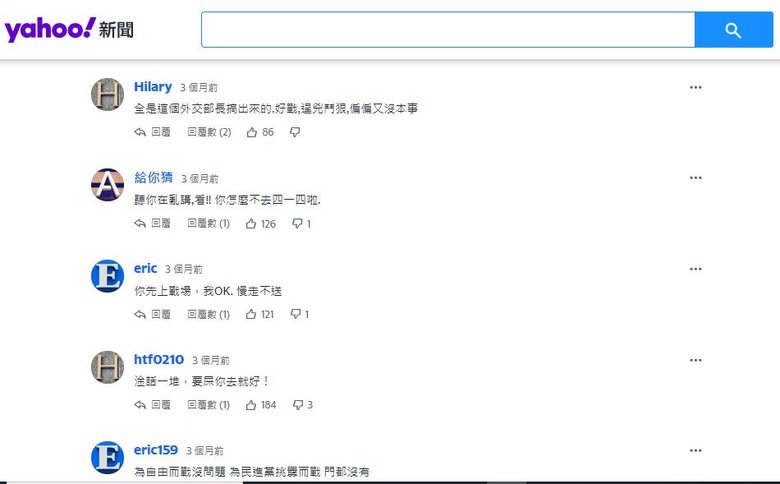Click eric's blue E avatar

click(x=107, y=276)
